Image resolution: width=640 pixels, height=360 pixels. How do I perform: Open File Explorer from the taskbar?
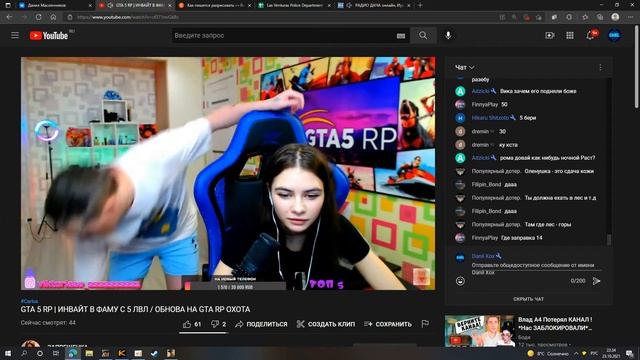89,353
